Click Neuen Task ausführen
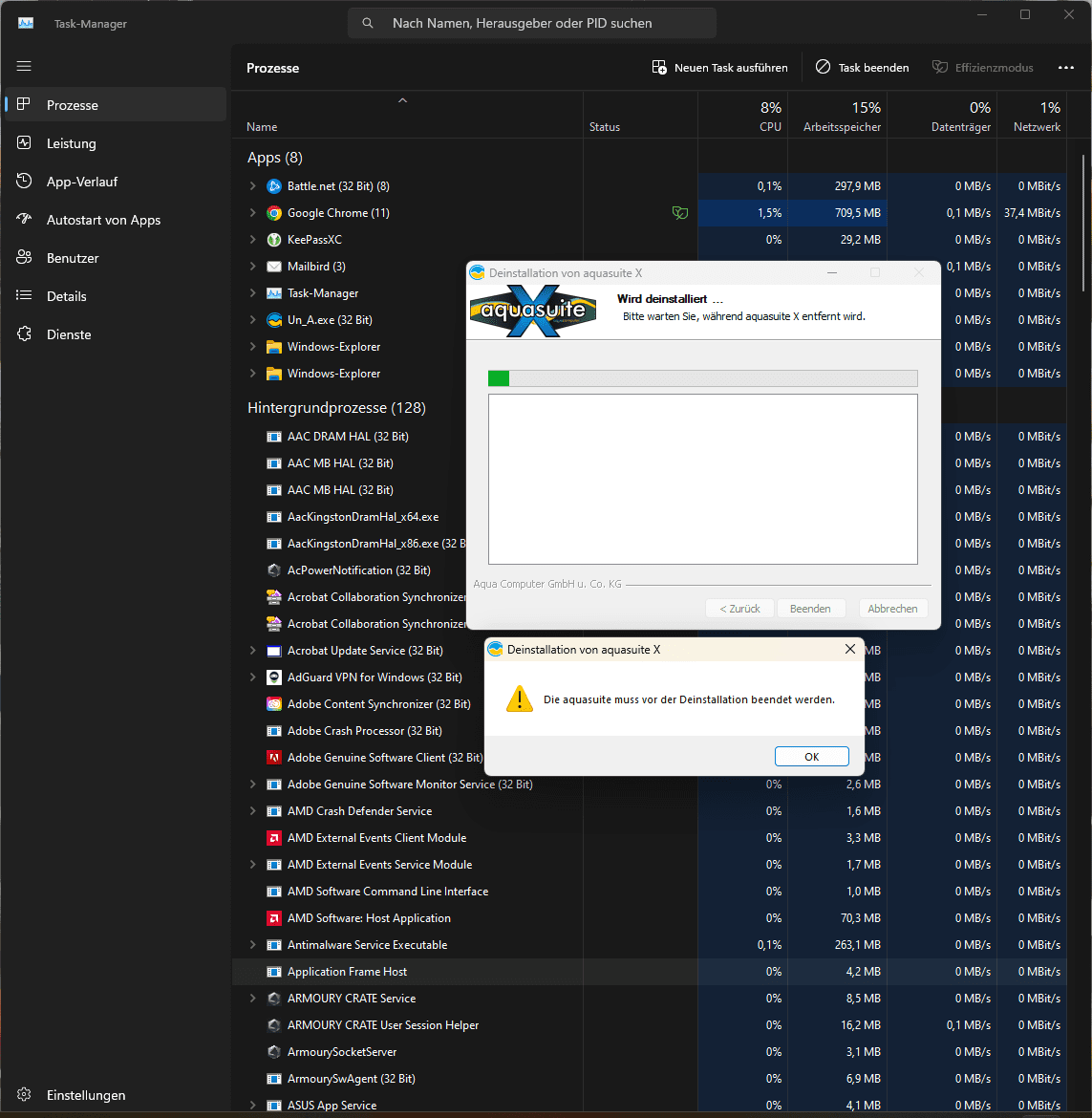This screenshot has width=1092, height=1118. tap(720, 68)
